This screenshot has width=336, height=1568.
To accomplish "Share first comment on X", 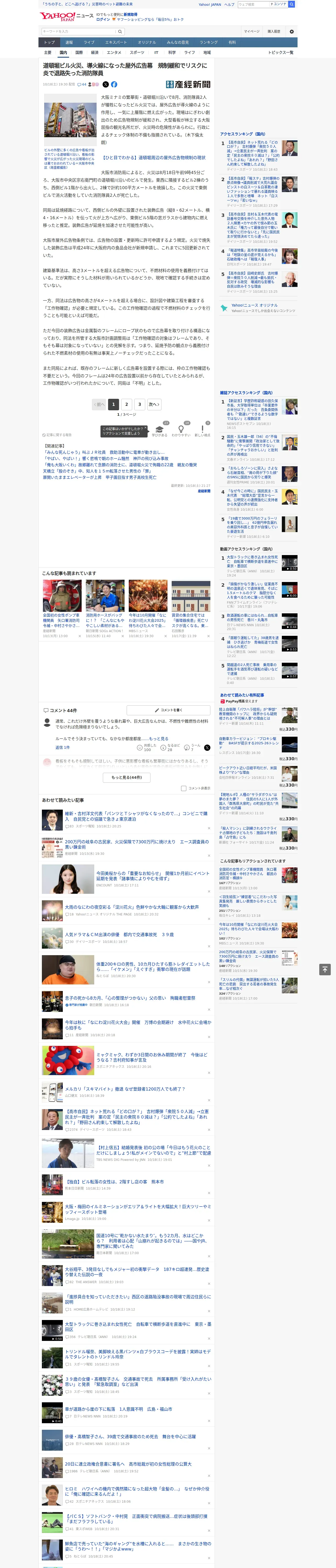I will tap(207, 747).
